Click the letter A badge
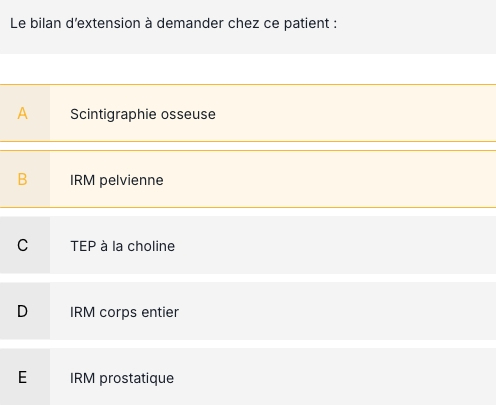Image resolution: width=496 pixels, height=405 pixels. pyautogui.click(x=25, y=113)
